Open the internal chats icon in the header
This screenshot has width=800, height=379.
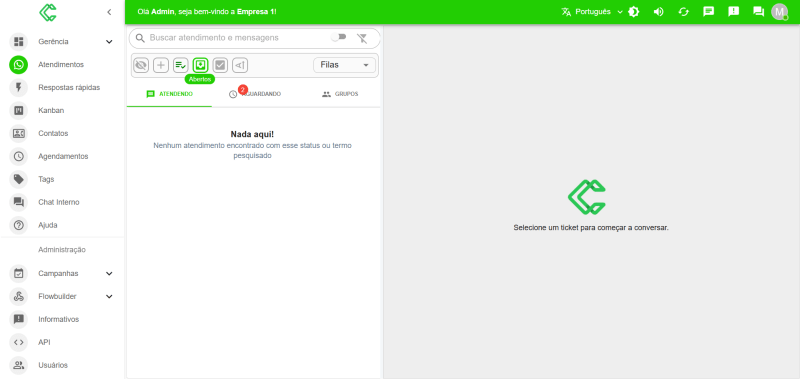click(759, 12)
